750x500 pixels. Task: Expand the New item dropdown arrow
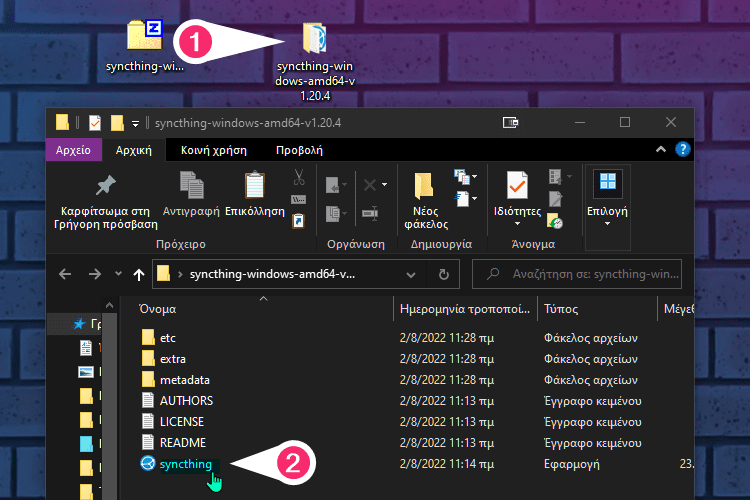(x=474, y=177)
